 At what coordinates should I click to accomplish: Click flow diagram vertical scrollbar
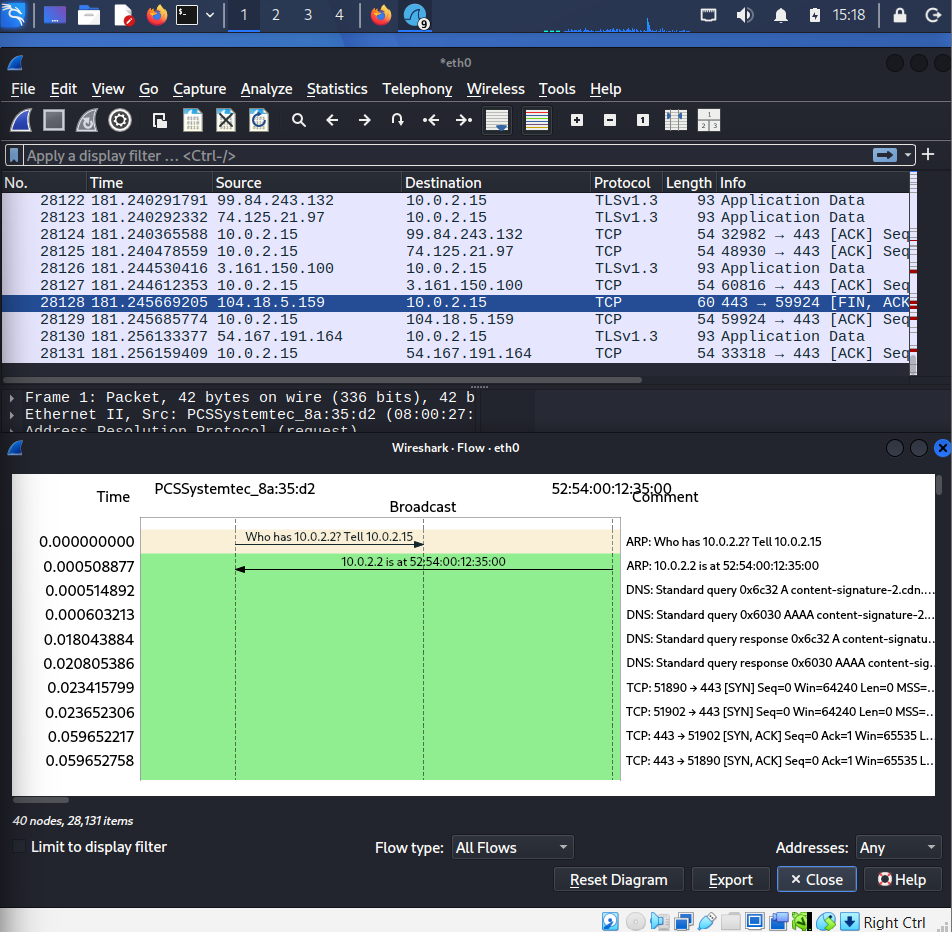(939, 485)
